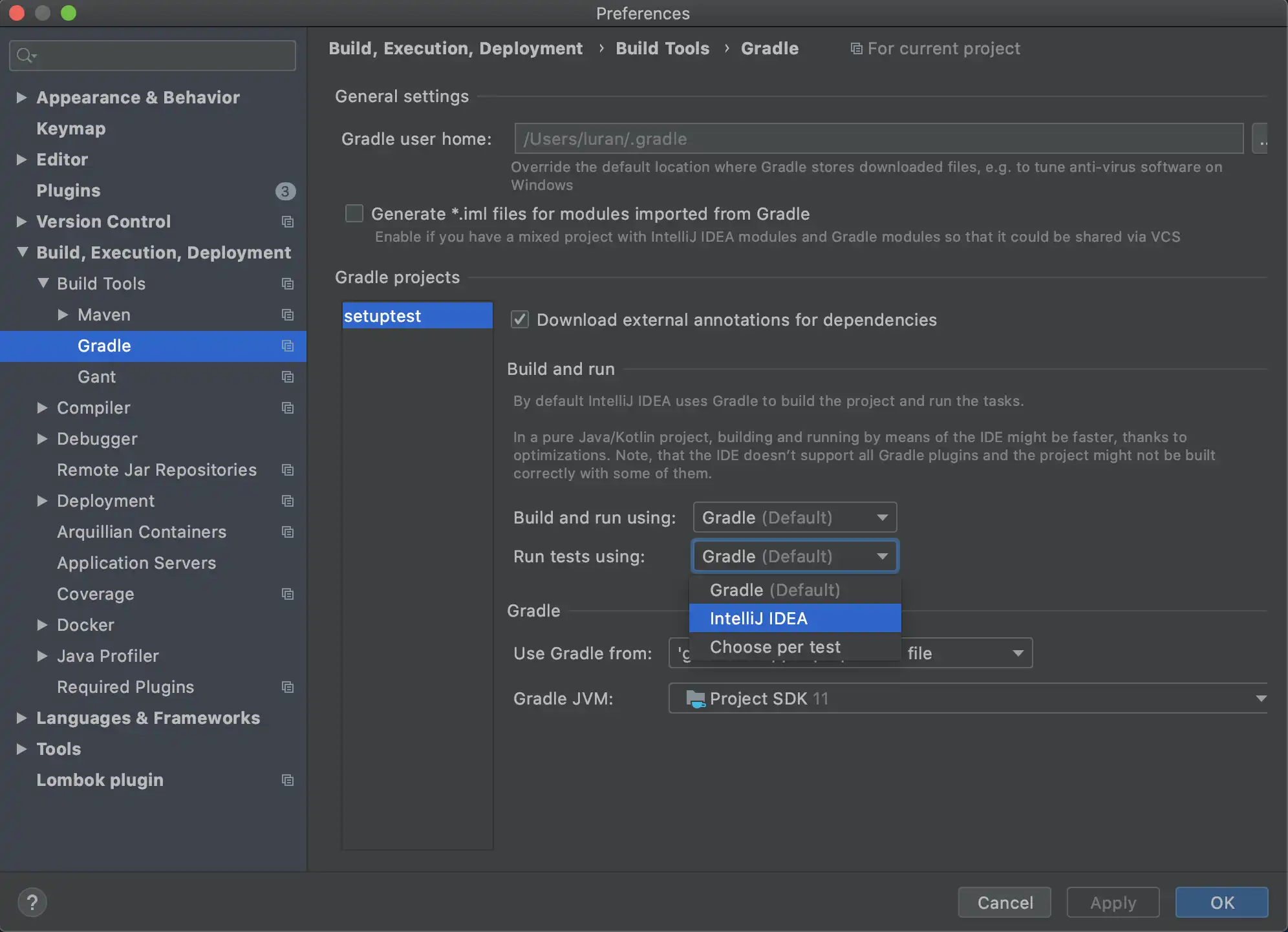1288x932 pixels.
Task: Open the Gradle JVM dropdown
Action: coord(967,699)
